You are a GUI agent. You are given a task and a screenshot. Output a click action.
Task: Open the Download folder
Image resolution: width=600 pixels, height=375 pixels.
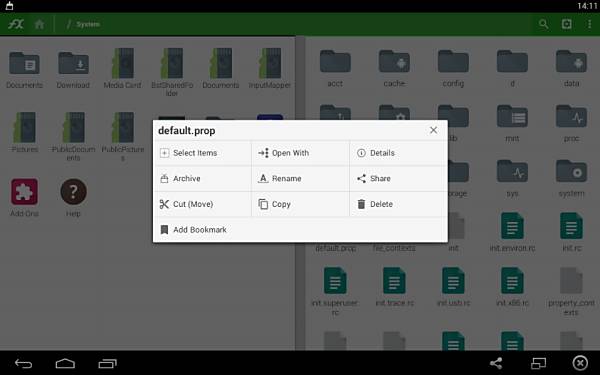click(x=73, y=70)
